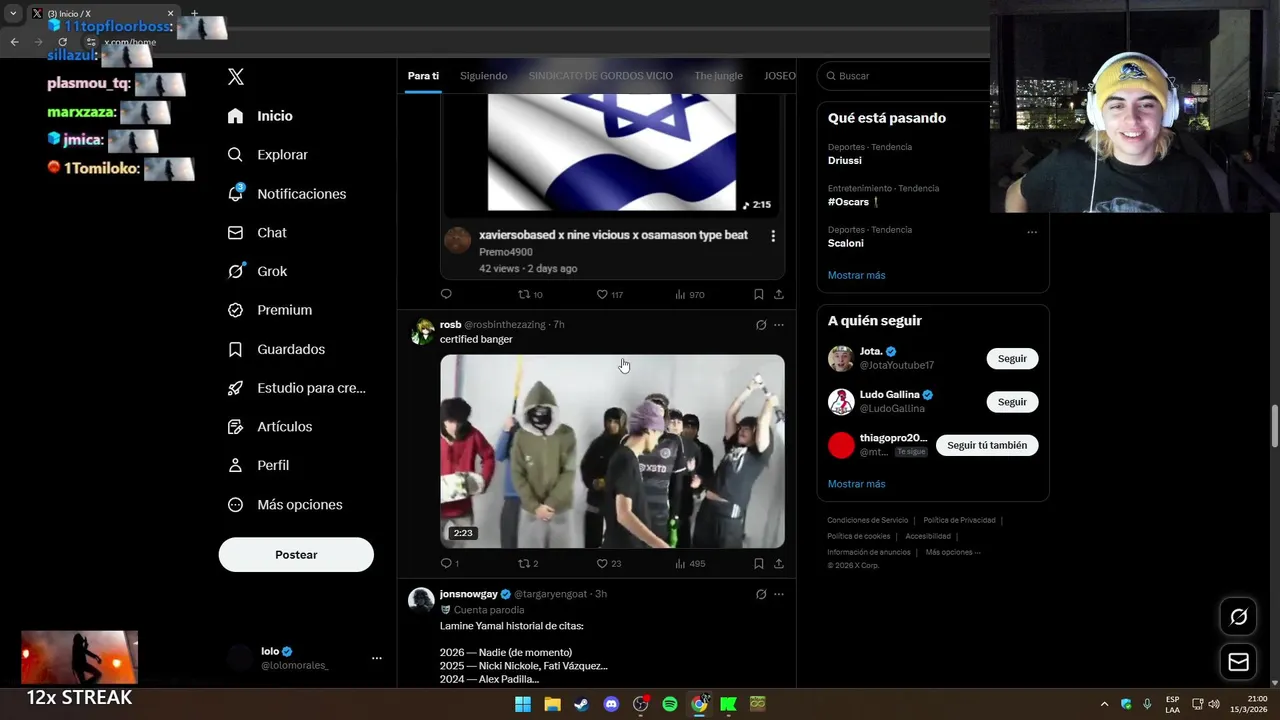Follow Jota. account
Viewport: 1280px width, 720px height.
[1012, 358]
